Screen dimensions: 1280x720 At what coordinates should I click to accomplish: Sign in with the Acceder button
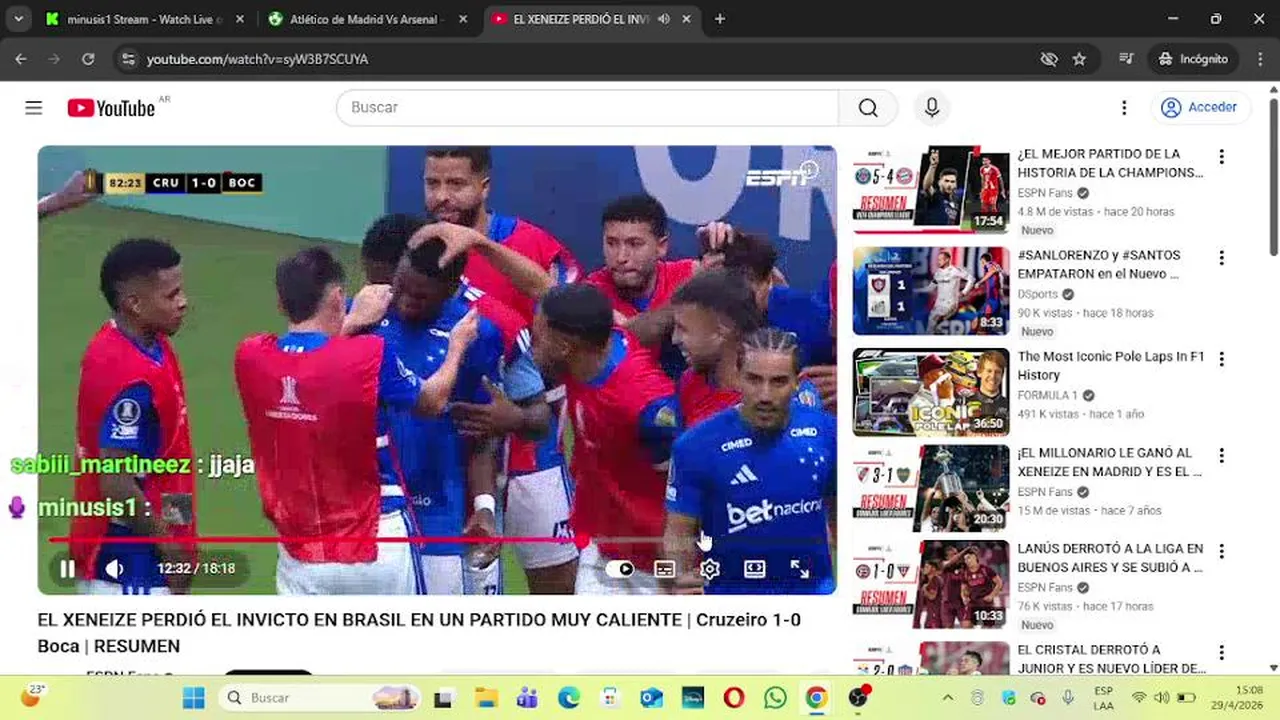pos(1200,108)
